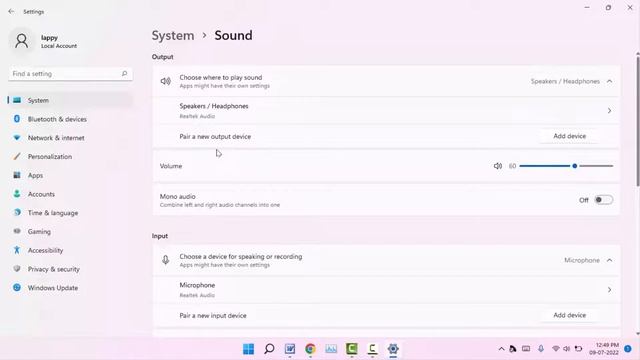Open Accounts settings
This screenshot has height=360, width=640.
tap(70, 194)
